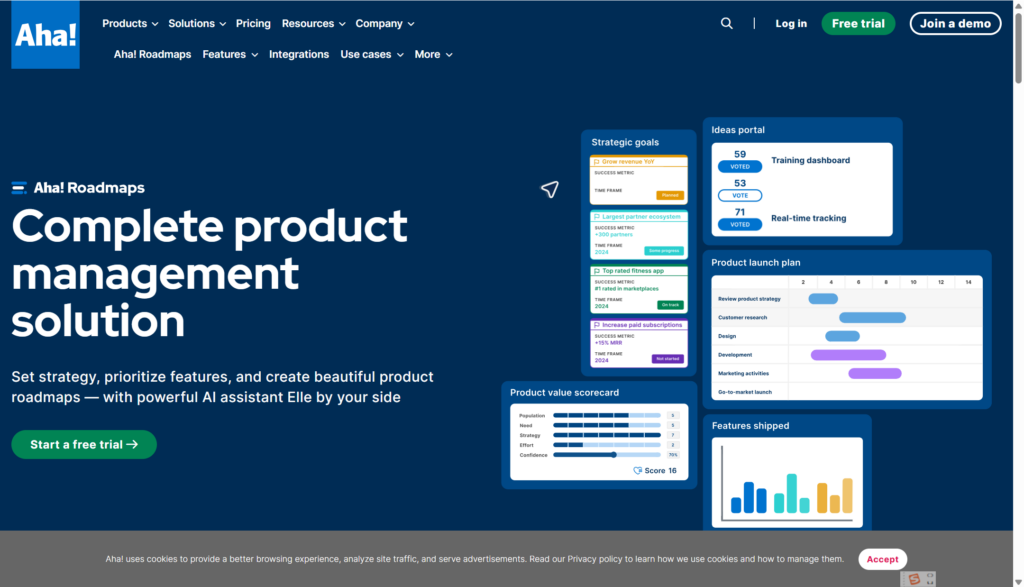Click the Marketing activities timeline bar
Image resolution: width=1024 pixels, height=587 pixels.
point(874,373)
